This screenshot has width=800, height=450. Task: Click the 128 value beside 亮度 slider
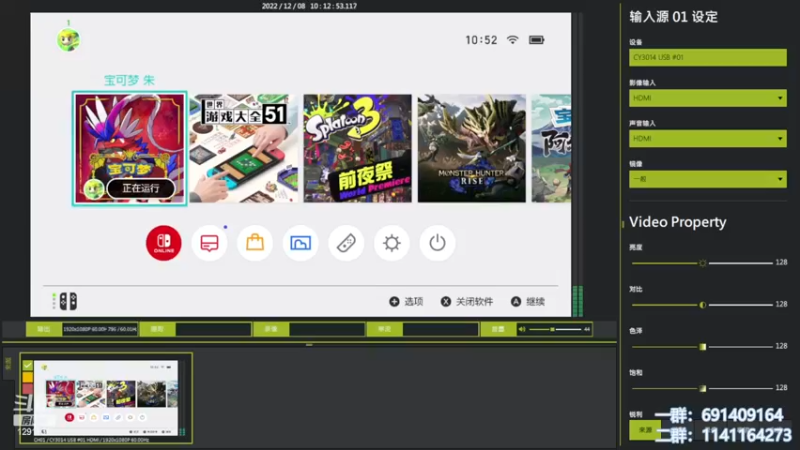[x=781, y=262]
